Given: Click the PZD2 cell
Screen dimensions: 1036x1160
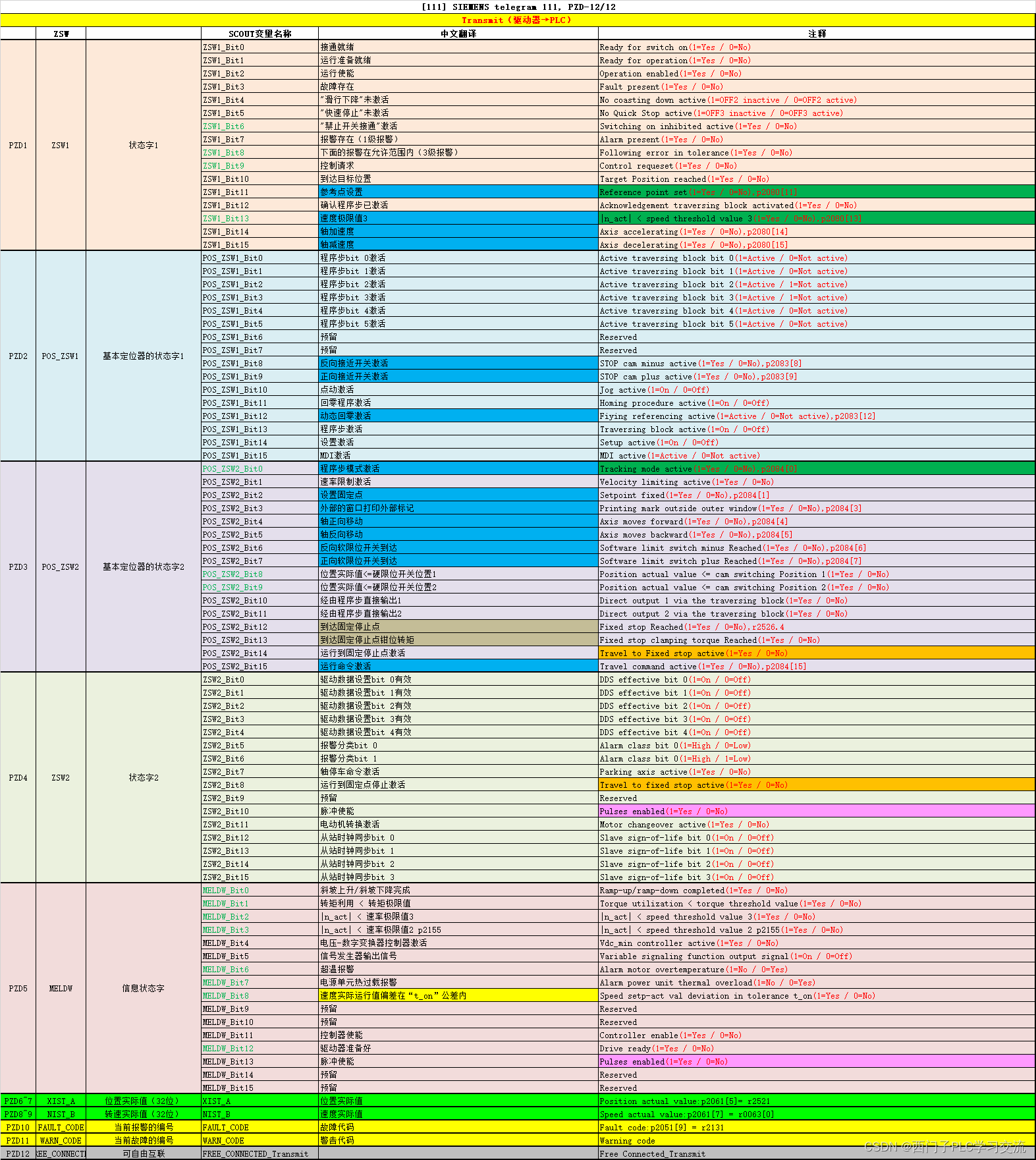Looking at the screenshot, I should 18,356.
